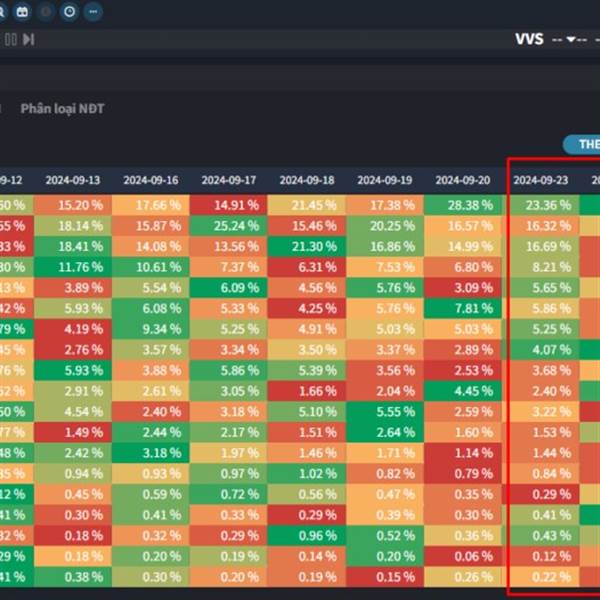Click the 1.14 % cell
This screenshot has height=600, width=600.
(x=463, y=453)
